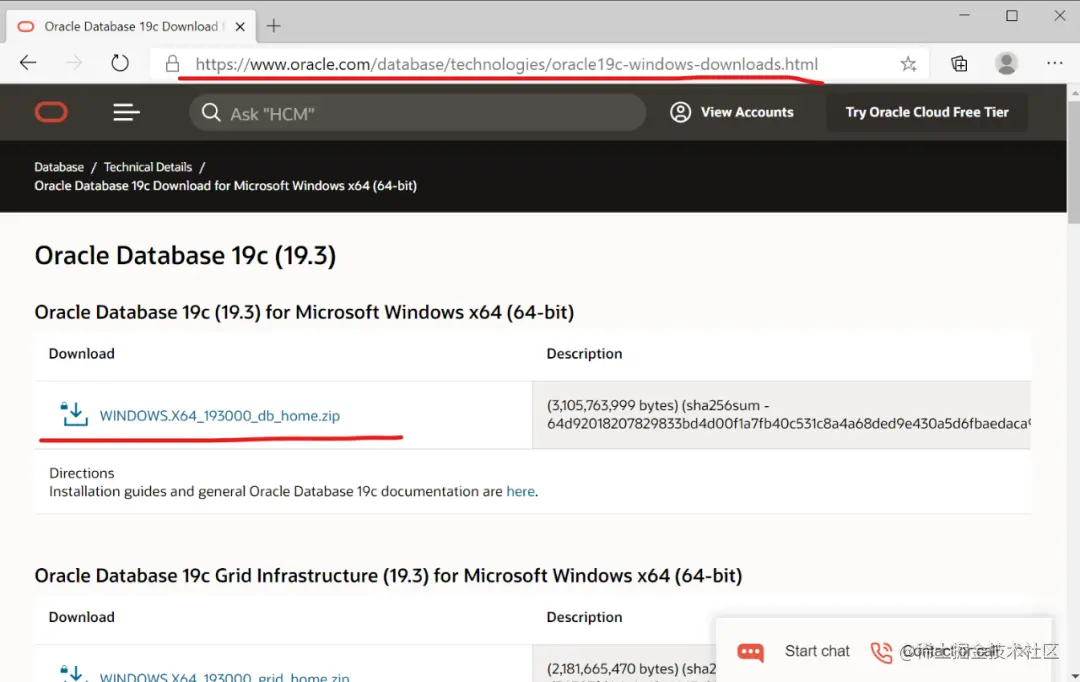Click the 2,181,665,470 bytes description text
This screenshot has width=1080, height=682.
(632, 669)
